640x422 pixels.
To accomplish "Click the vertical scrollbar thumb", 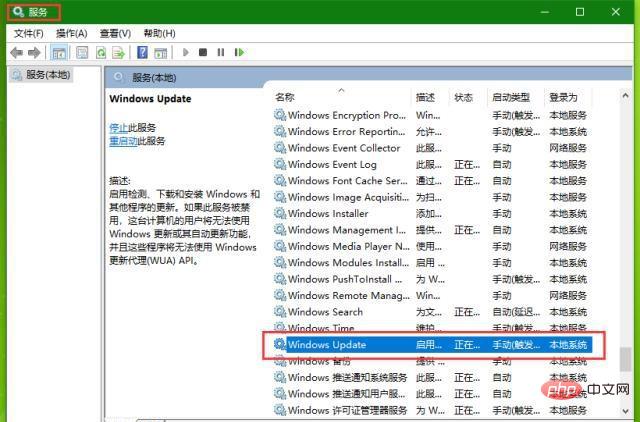I will pyautogui.click(x=625, y=359).
